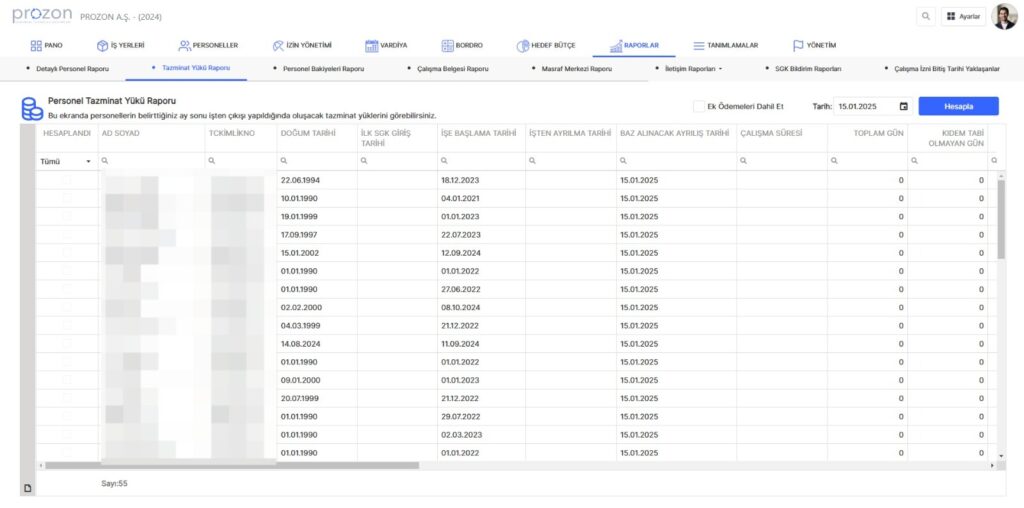Image resolution: width=1024 pixels, height=508 pixels.
Task: Tick Hesaplandı checkbox for the 10.01.1990 row
Action: pyautogui.click(x=67, y=198)
